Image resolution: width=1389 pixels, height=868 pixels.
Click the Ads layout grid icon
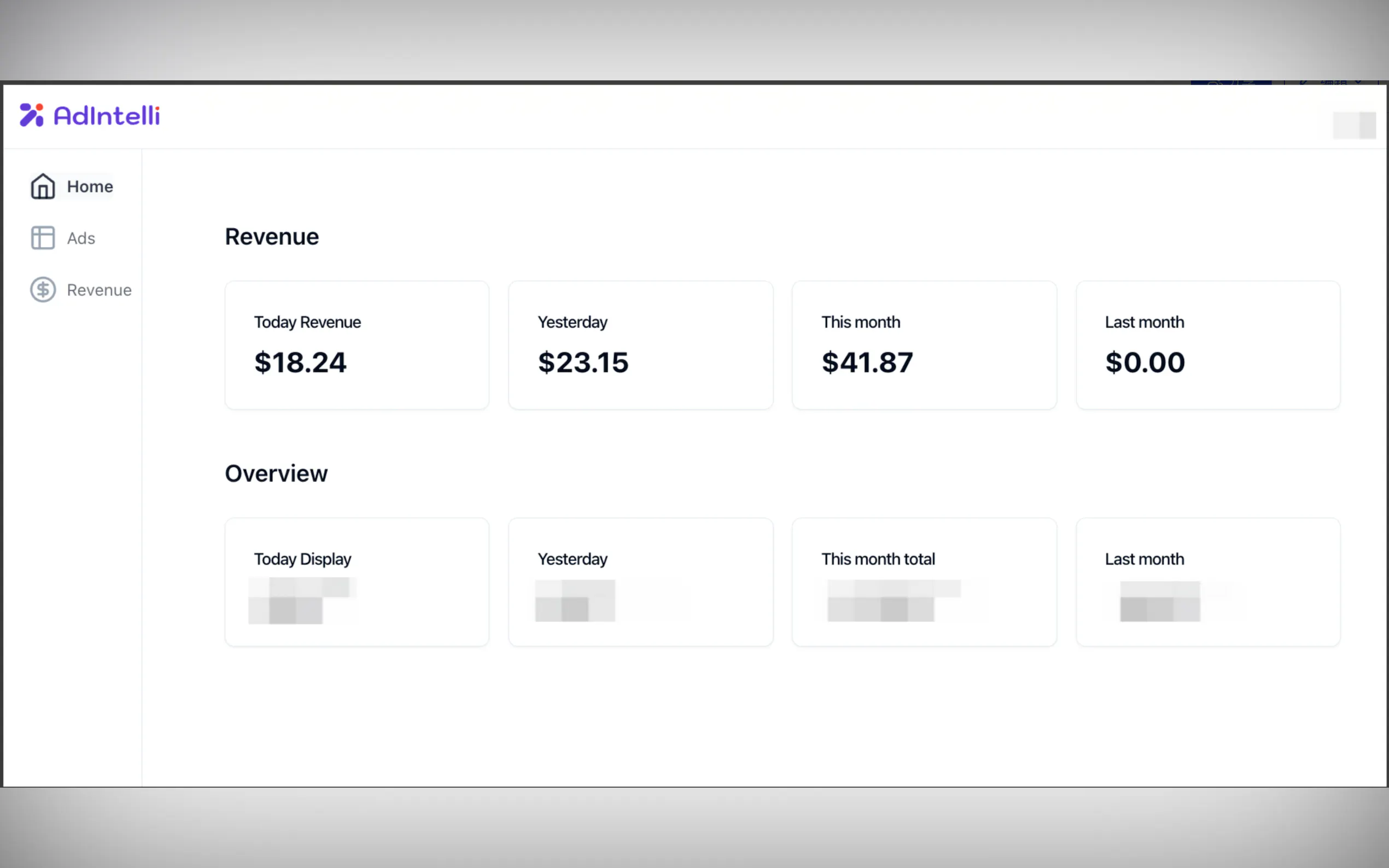click(43, 238)
